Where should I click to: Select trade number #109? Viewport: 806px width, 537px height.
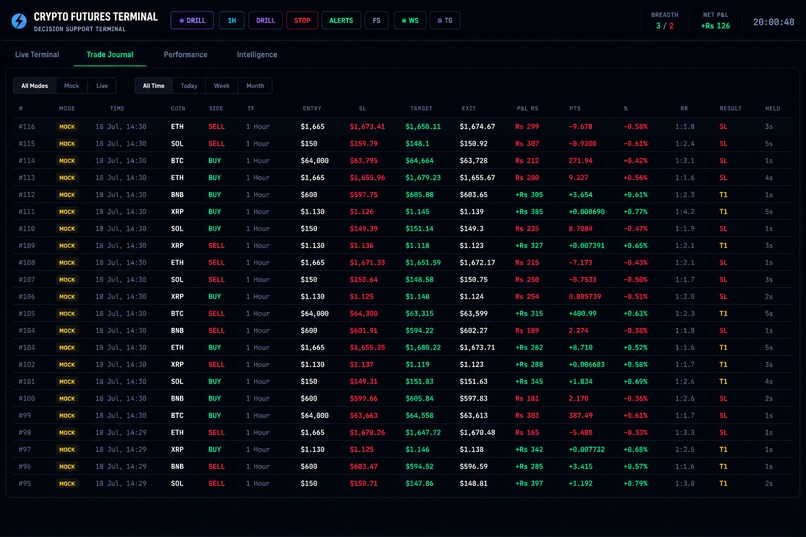pyautogui.click(x=27, y=246)
